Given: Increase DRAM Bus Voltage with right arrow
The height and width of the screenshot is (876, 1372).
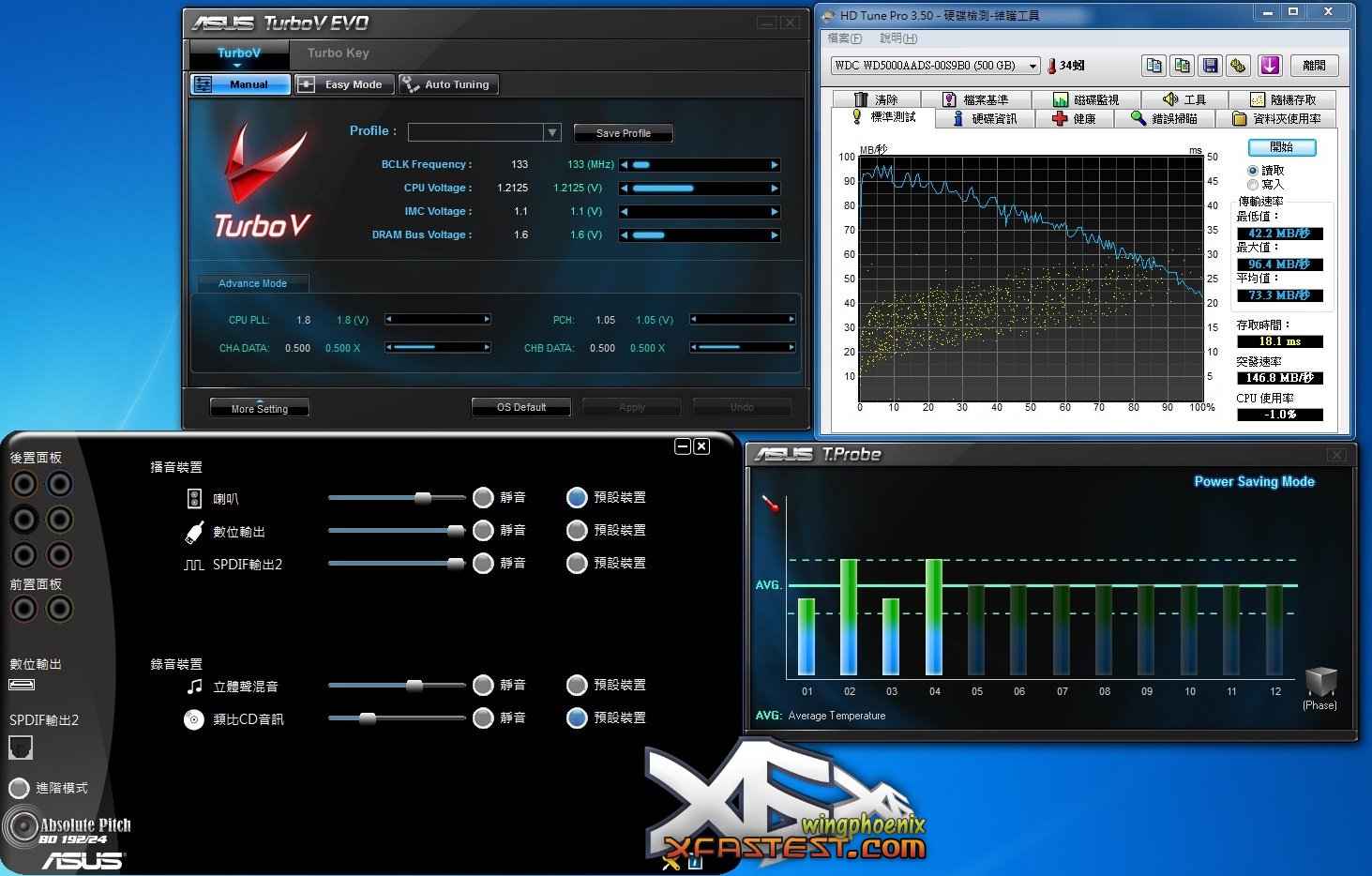Looking at the screenshot, I should pyautogui.click(x=775, y=235).
